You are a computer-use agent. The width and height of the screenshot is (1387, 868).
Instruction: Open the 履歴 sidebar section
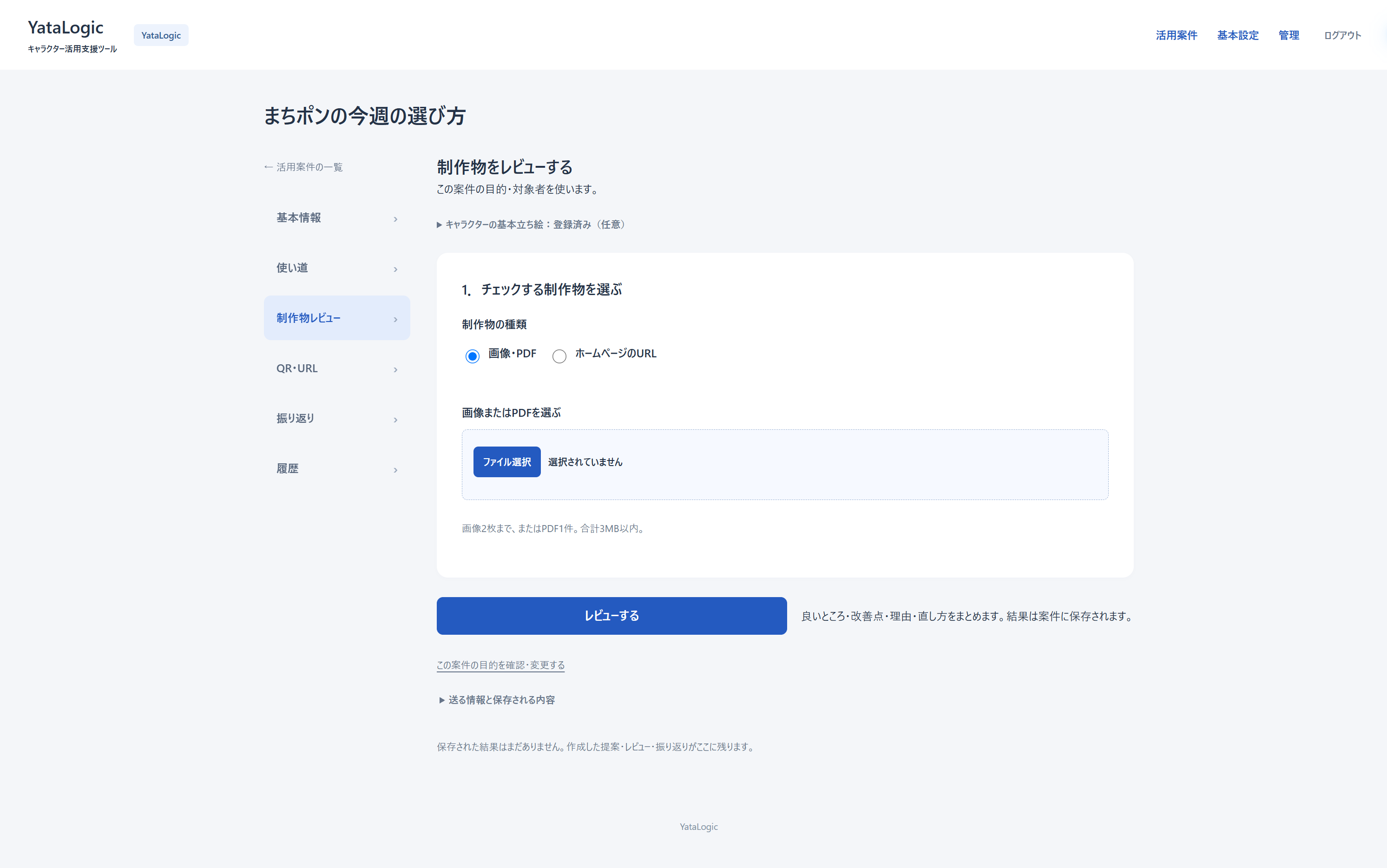coord(337,468)
